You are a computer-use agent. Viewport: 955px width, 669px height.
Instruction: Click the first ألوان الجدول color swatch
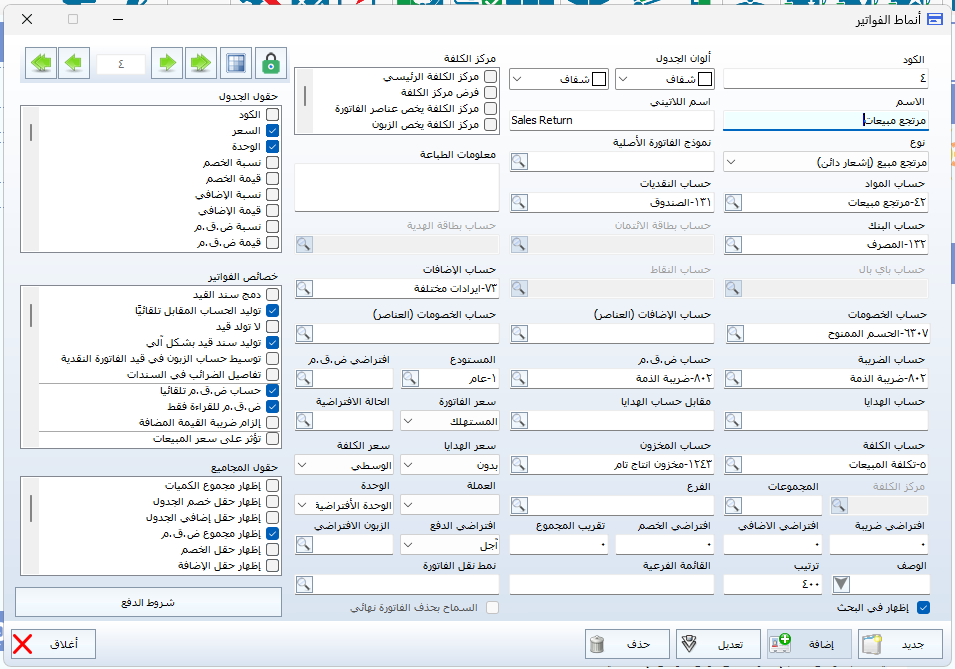point(706,78)
